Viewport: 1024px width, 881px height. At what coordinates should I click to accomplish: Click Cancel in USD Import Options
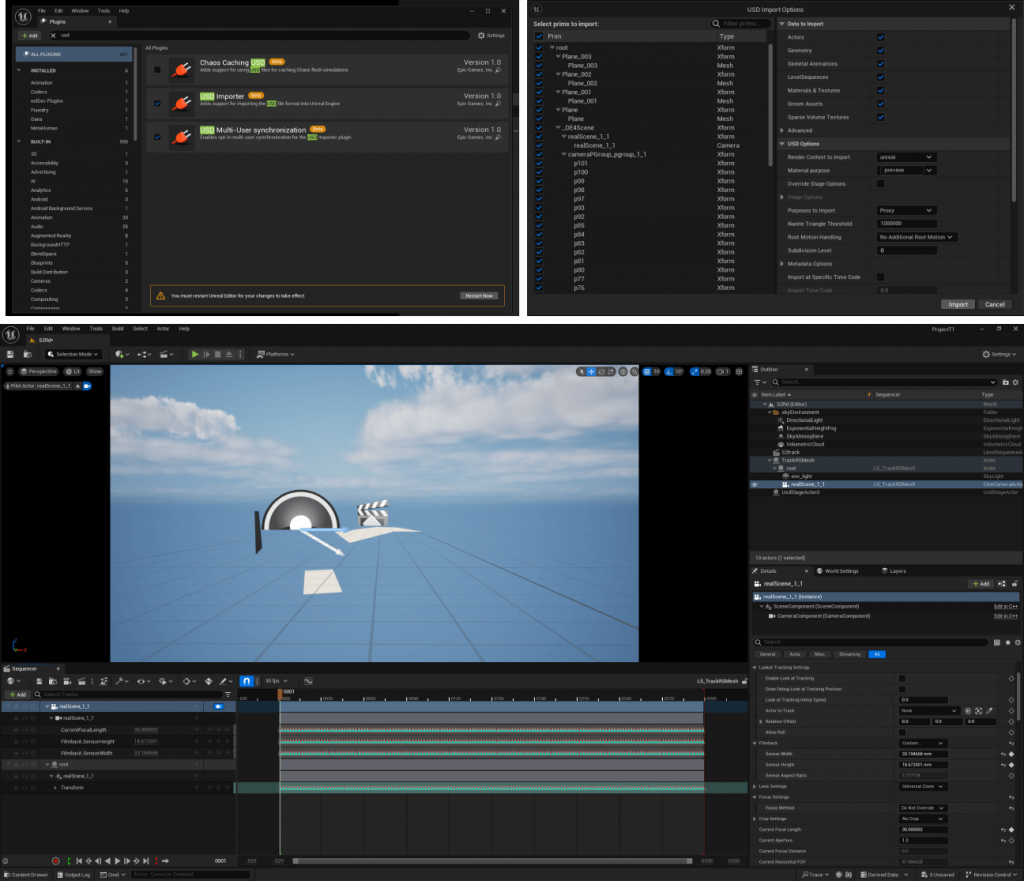[995, 304]
